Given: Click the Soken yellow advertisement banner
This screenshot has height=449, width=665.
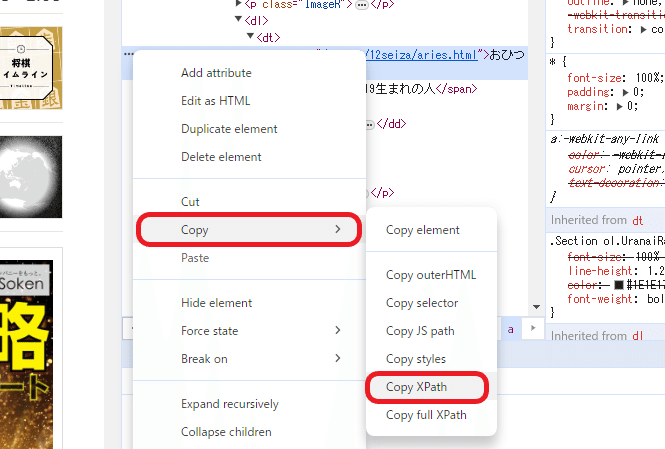Looking at the screenshot, I should coord(26,354).
